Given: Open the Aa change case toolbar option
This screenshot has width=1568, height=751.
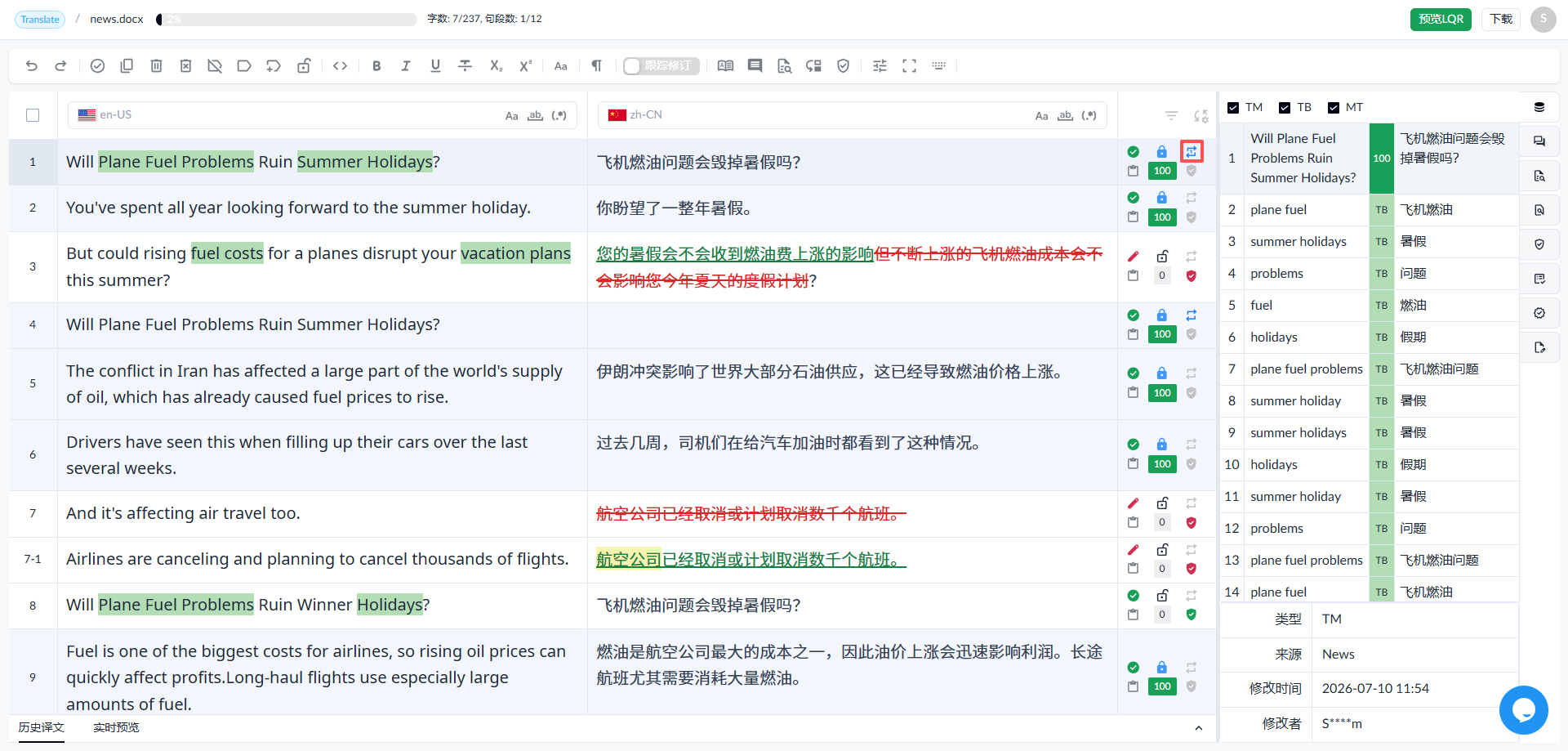Looking at the screenshot, I should (561, 66).
